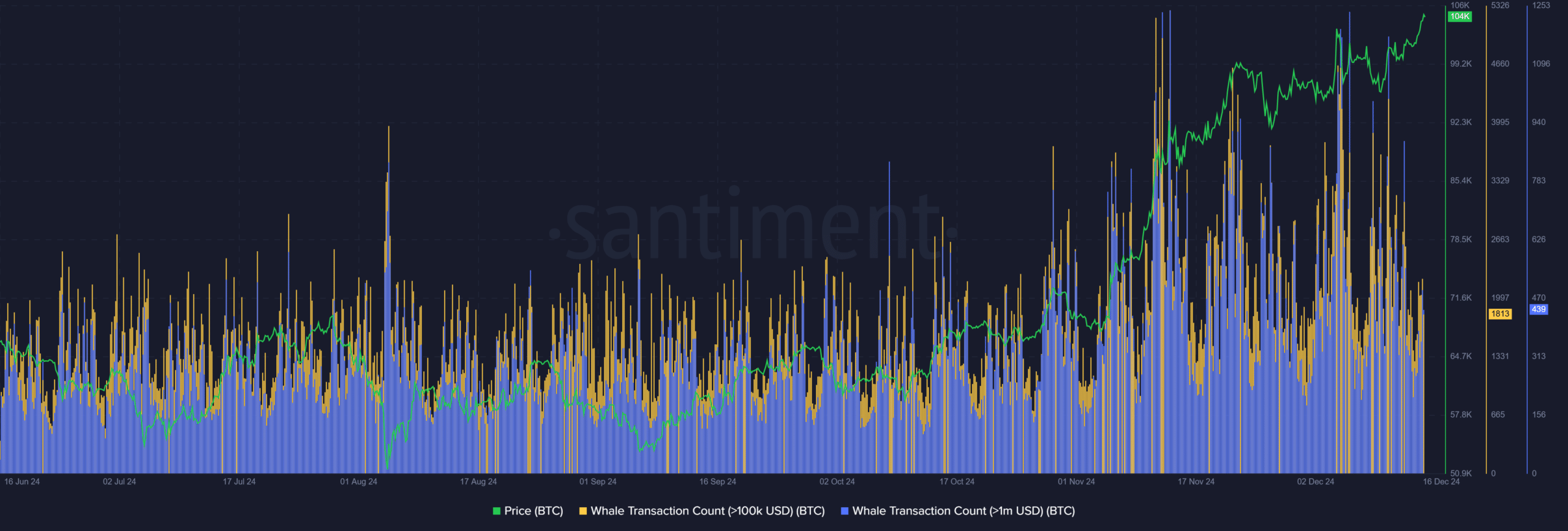This screenshot has width=1568, height=531.
Task: Click the 1997 axis label
Action: click(x=1500, y=298)
